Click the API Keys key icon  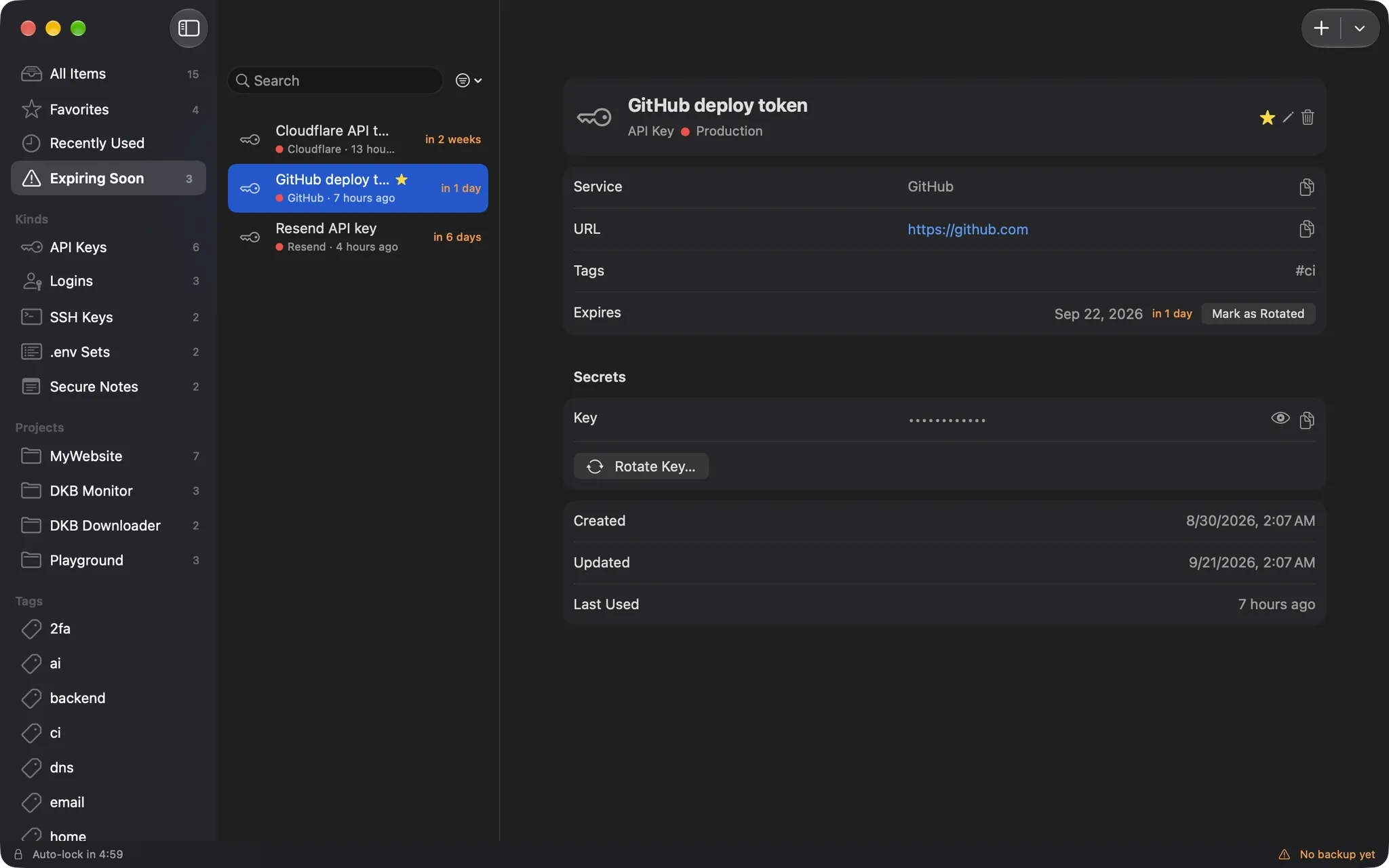tap(31, 248)
